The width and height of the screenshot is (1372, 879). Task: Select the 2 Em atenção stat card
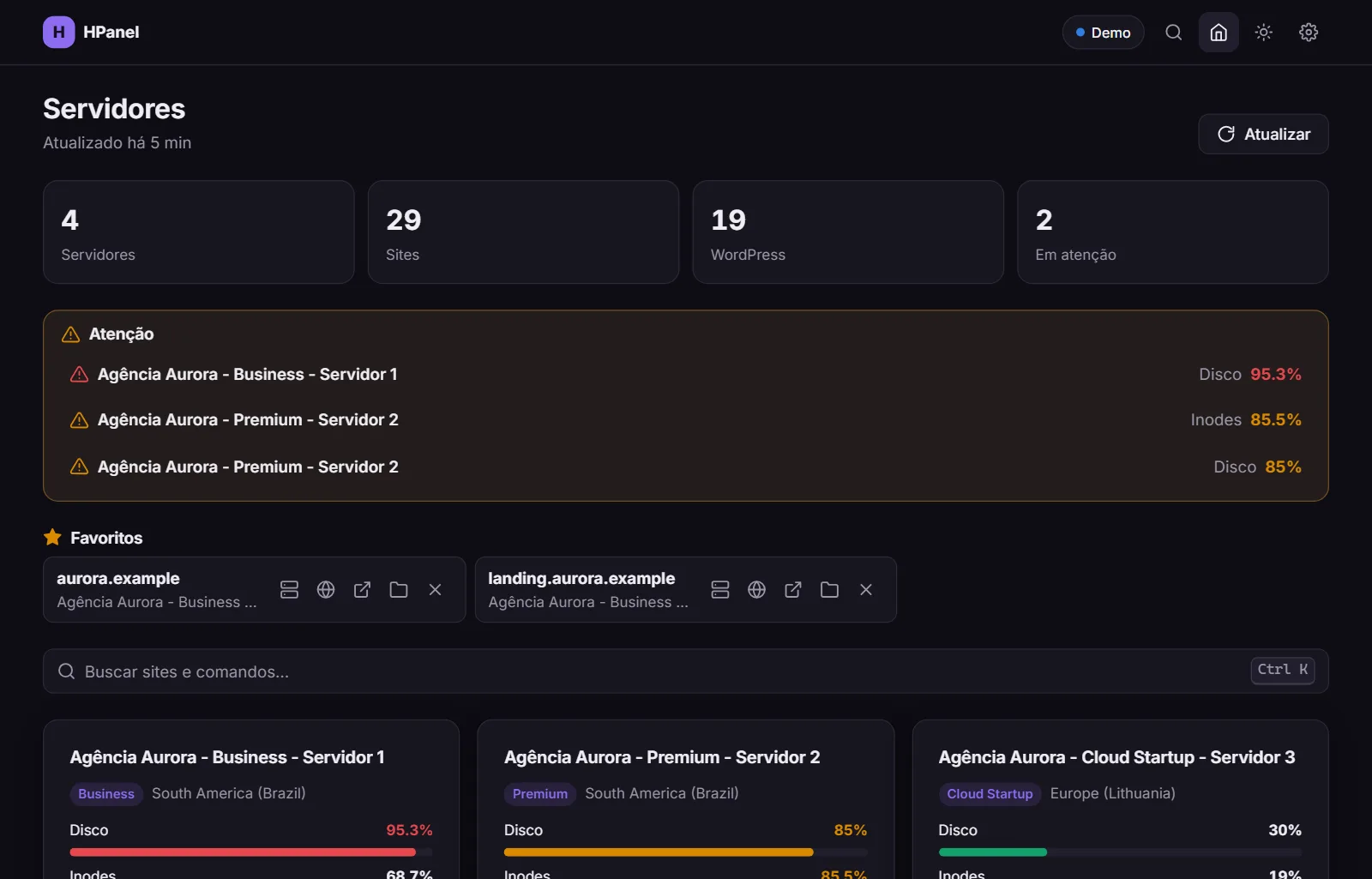pos(1173,232)
